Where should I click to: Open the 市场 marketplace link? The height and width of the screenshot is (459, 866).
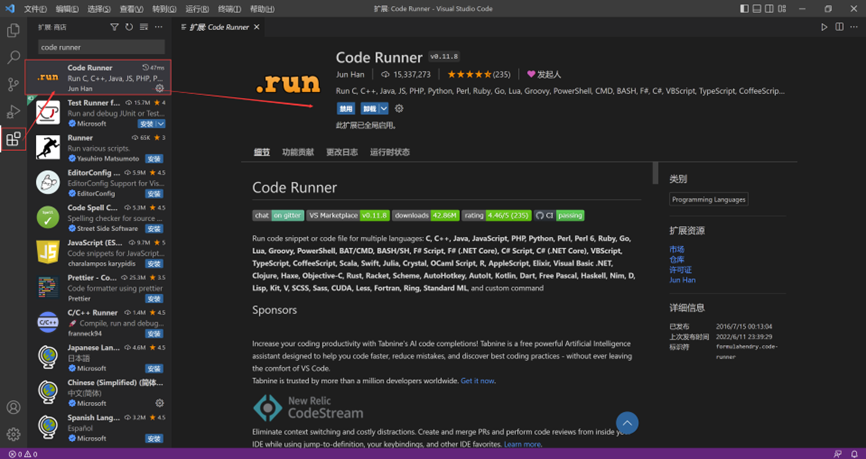677,250
